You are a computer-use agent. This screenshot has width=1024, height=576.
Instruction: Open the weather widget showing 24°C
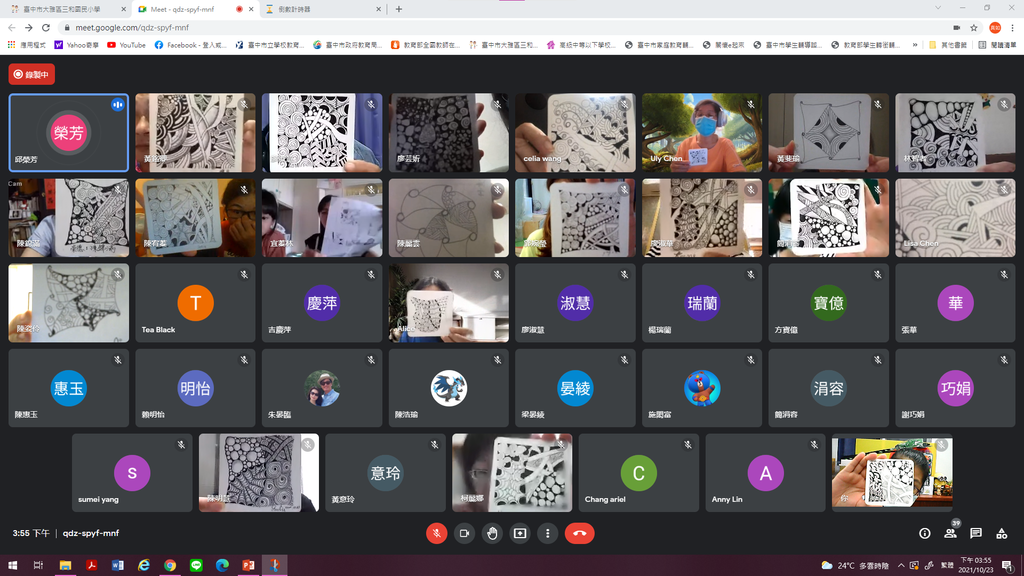coord(855,566)
